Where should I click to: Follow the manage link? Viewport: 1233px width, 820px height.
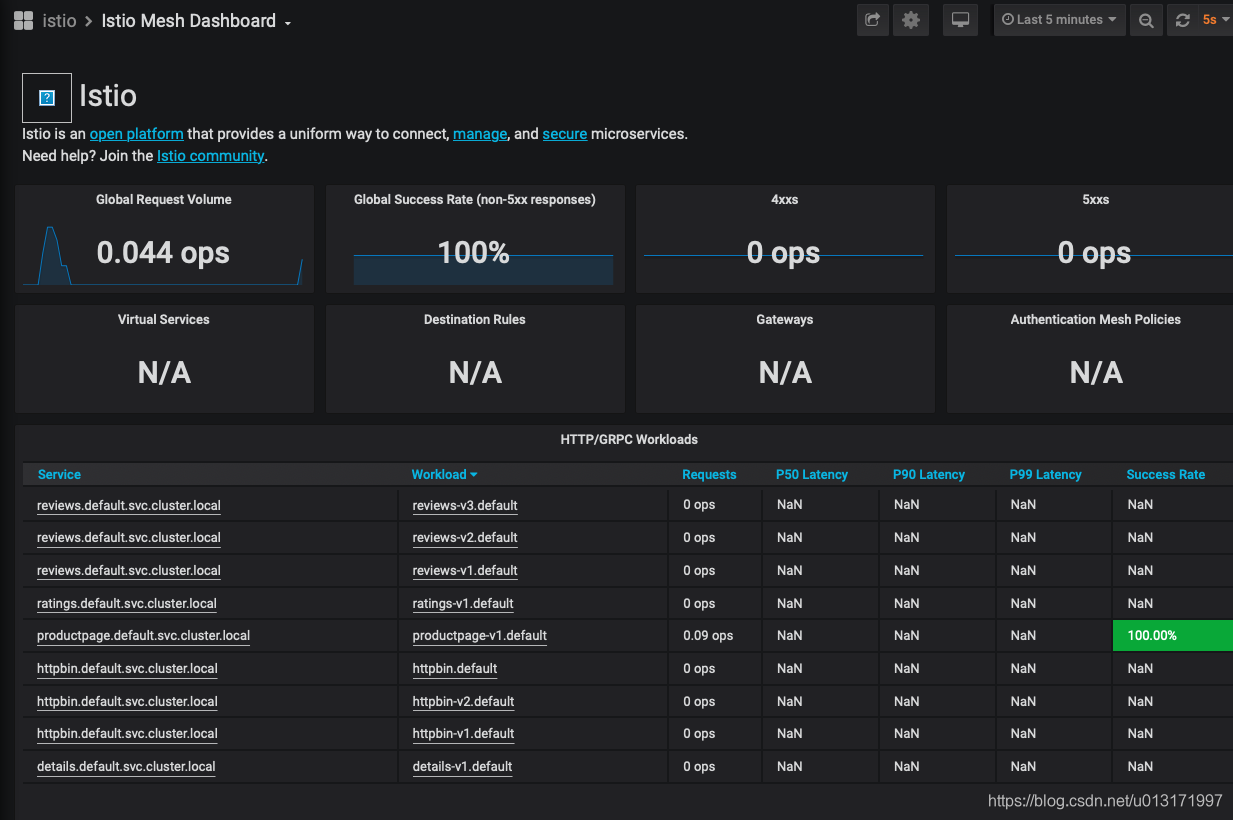point(480,134)
